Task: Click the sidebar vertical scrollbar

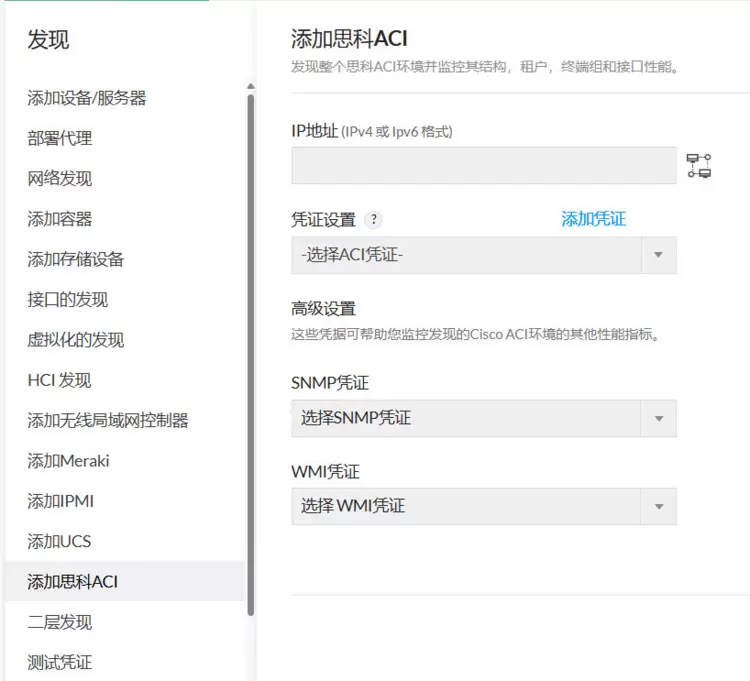Action: (x=251, y=355)
